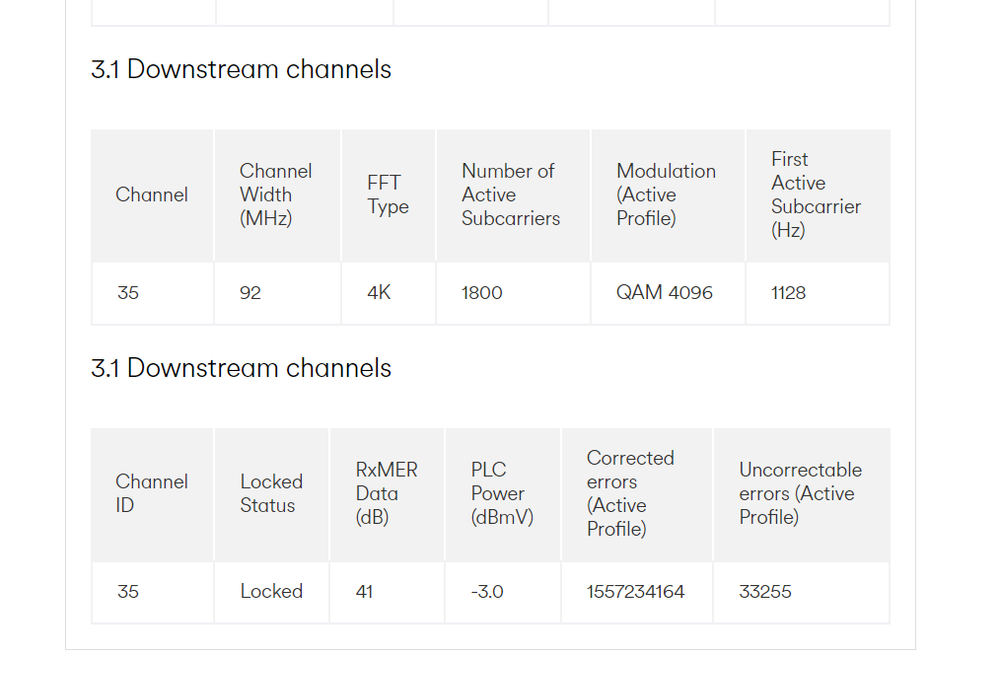This screenshot has height=673, width=999.
Task: Click the Channel ID column header
Action: (x=152, y=493)
